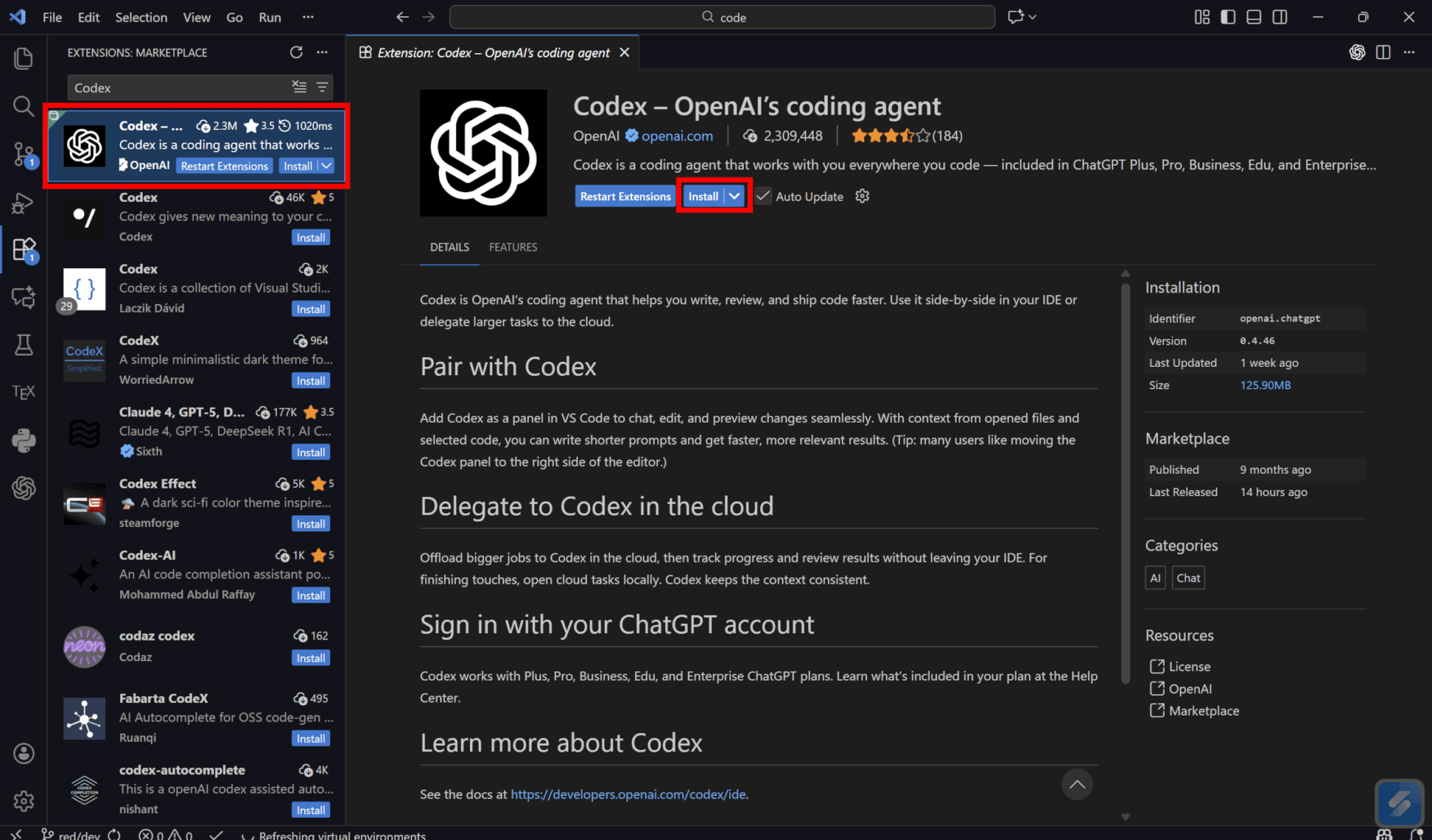Click inside the Codex extensions search field
This screenshot has height=840, width=1432.
point(175,87)
